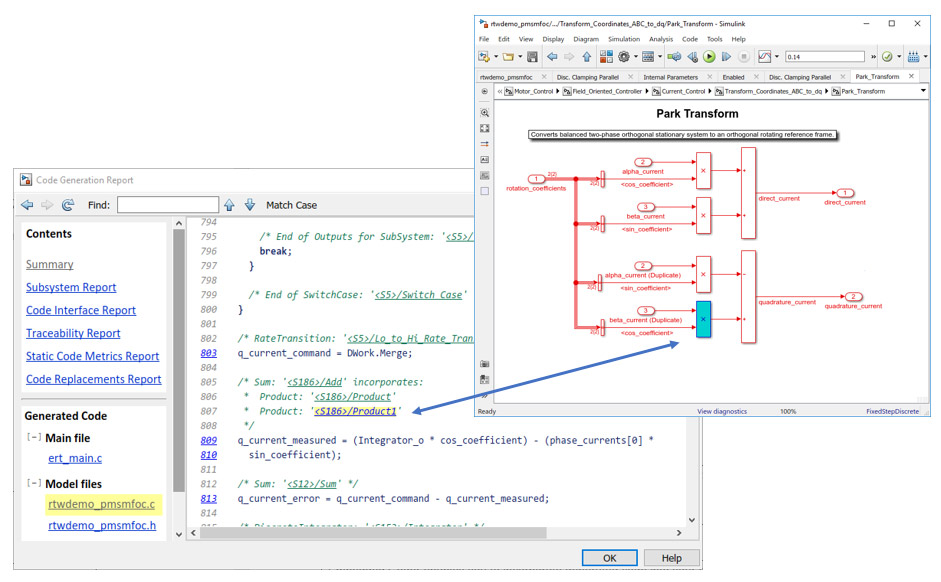941x582 pixels.
Task: Open the Model Configuration Parameters gear icon
Action: coord(622,58)
